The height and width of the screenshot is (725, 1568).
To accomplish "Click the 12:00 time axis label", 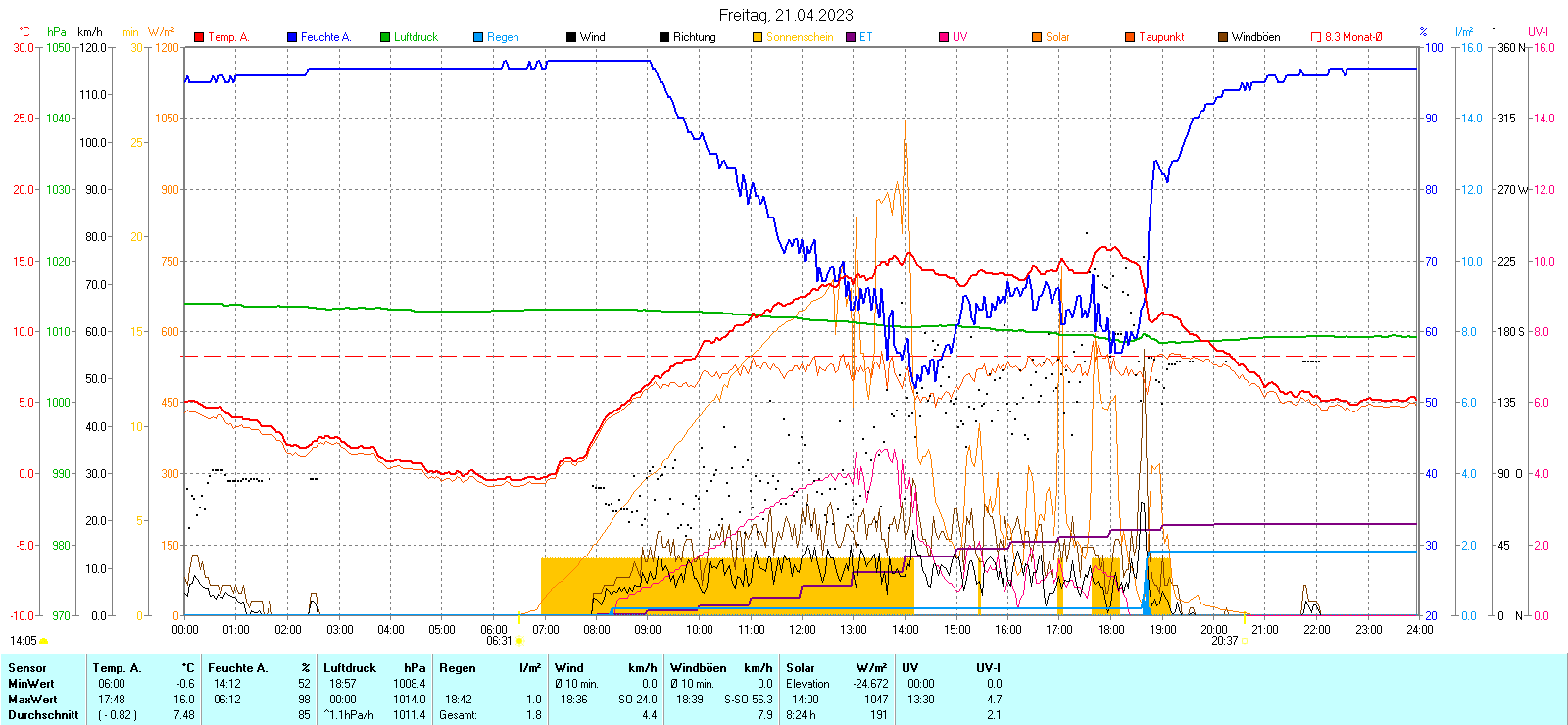I will click(803, 630).
